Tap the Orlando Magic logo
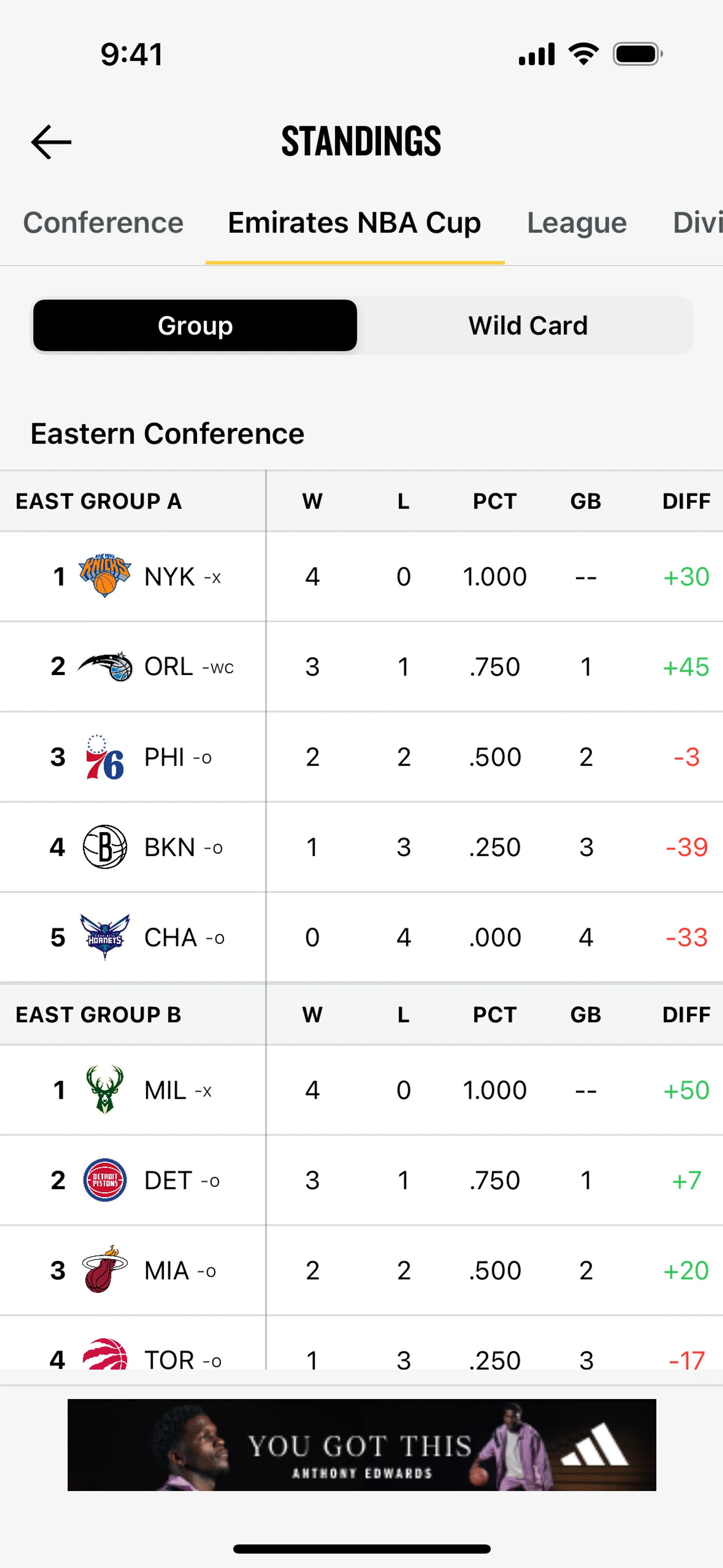Image resolution: width=723 pixels, height=1568 pixels. pos(105,666)
